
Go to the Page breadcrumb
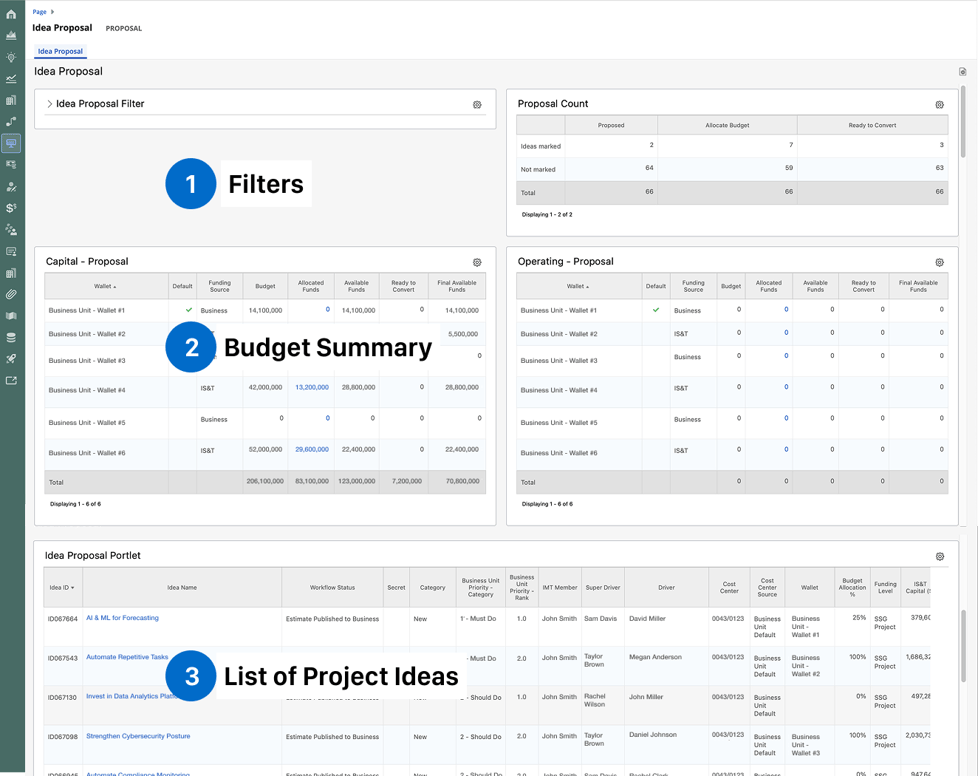point(39,12)
